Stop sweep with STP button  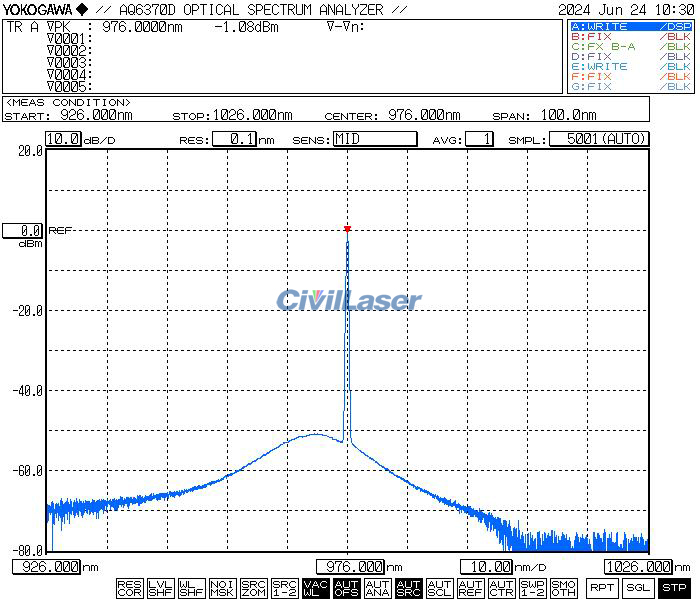[674, 588]
